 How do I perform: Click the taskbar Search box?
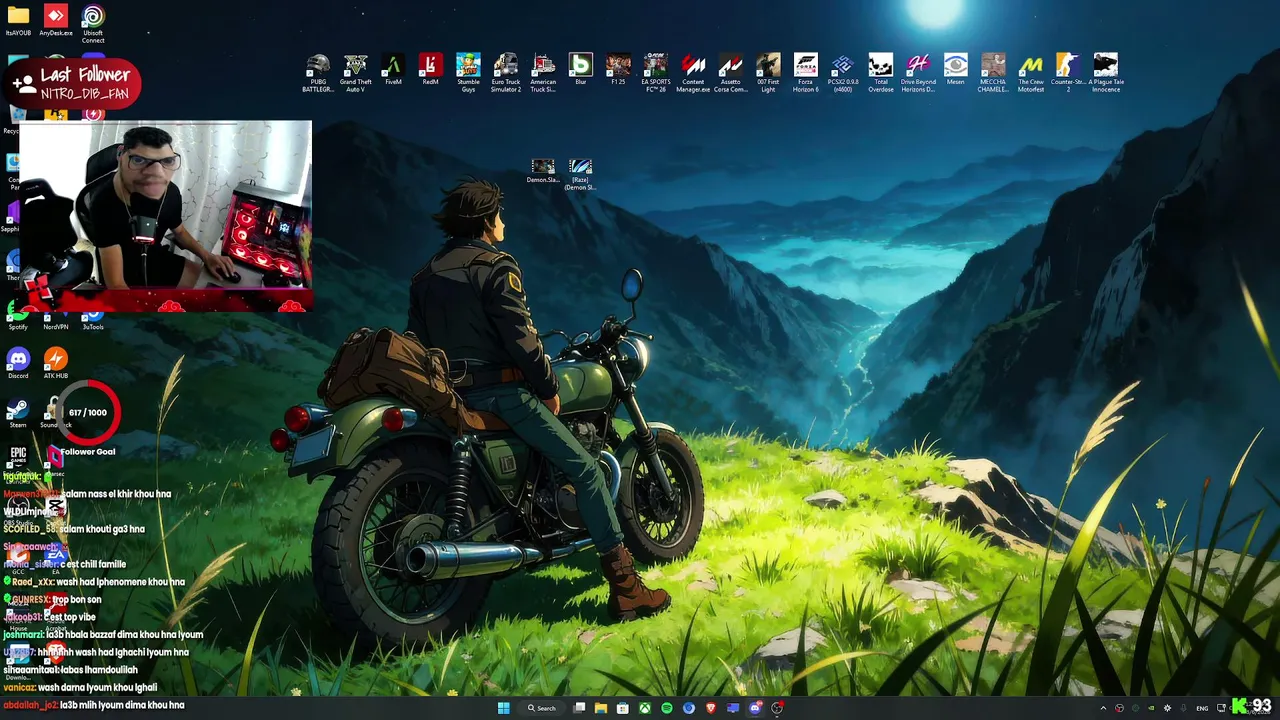pos(542,708)
